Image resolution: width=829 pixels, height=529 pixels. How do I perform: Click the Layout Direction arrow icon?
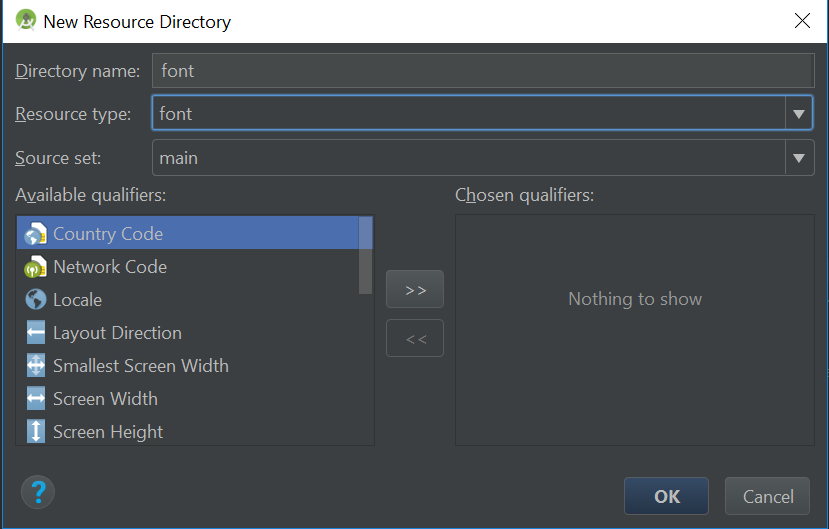tap(36, 333)
